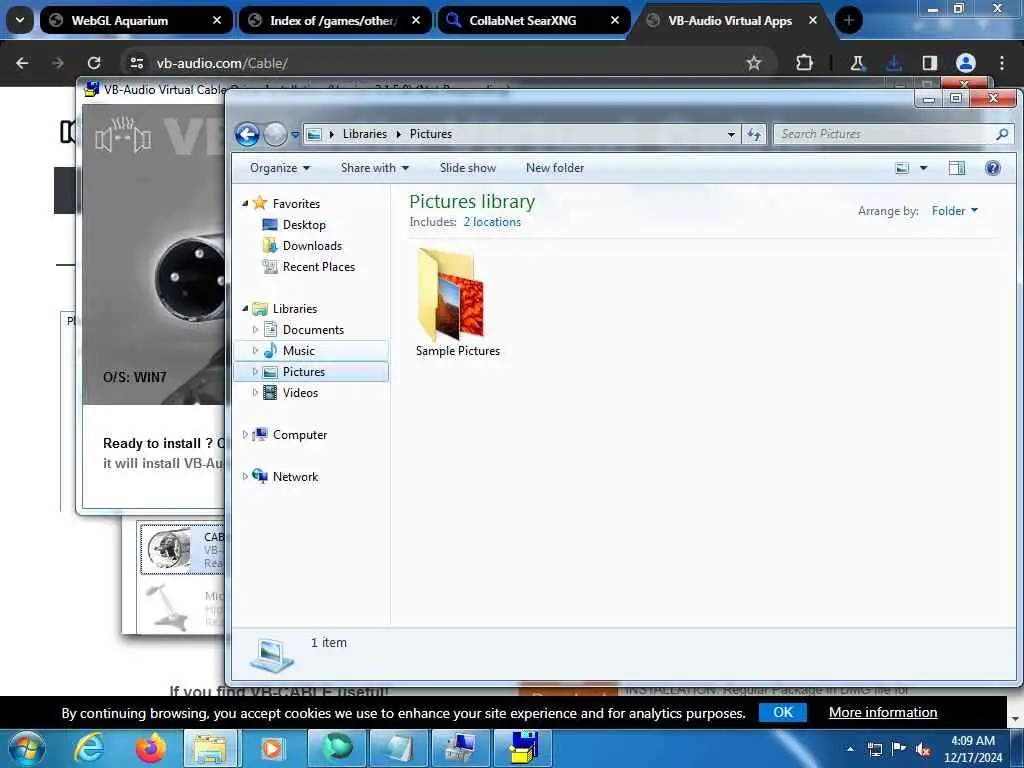Toggle the preview pane icon
This screenshot has height=768, width=1024.
957,168
